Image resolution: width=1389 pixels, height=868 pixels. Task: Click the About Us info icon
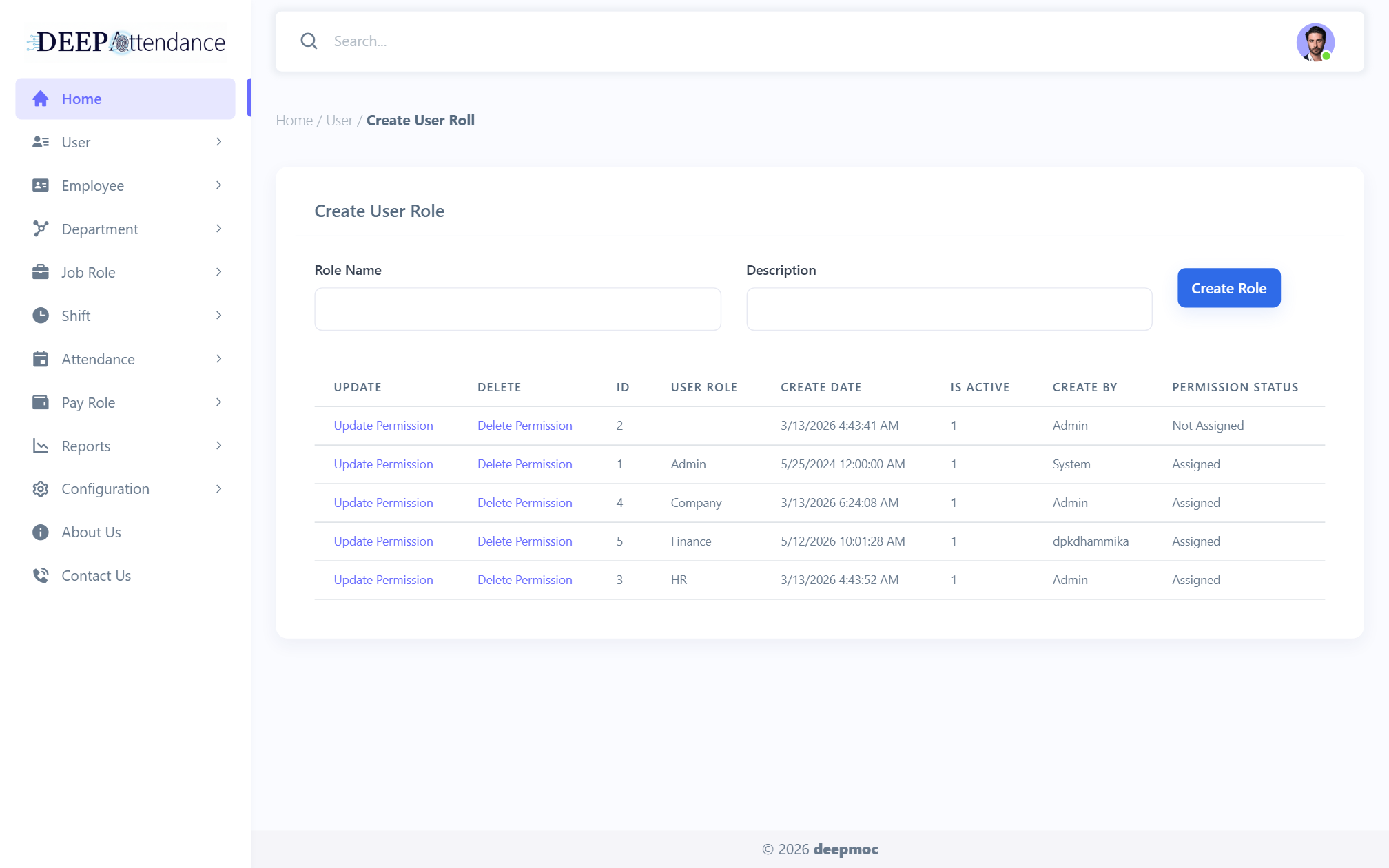click(41, 533)
